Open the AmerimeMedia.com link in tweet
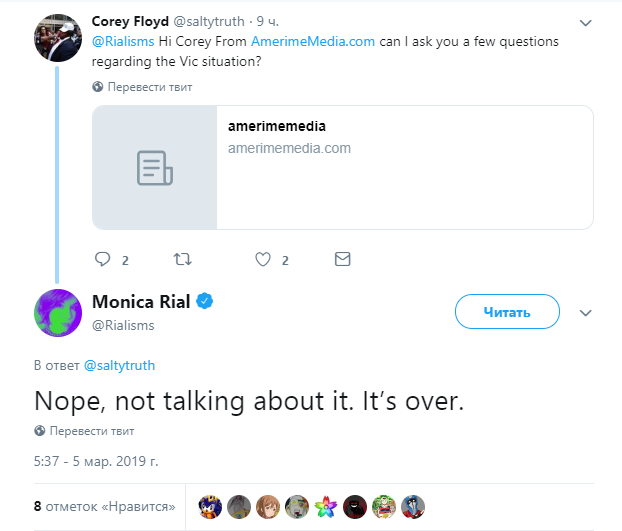 313,41
